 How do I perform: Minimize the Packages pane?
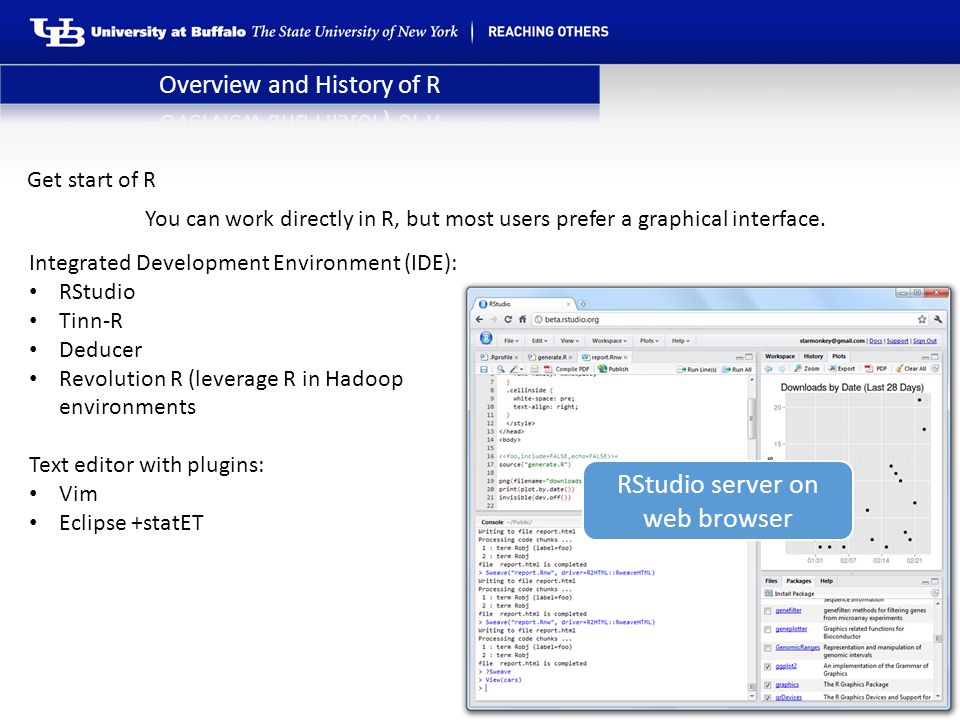[925, 582]
